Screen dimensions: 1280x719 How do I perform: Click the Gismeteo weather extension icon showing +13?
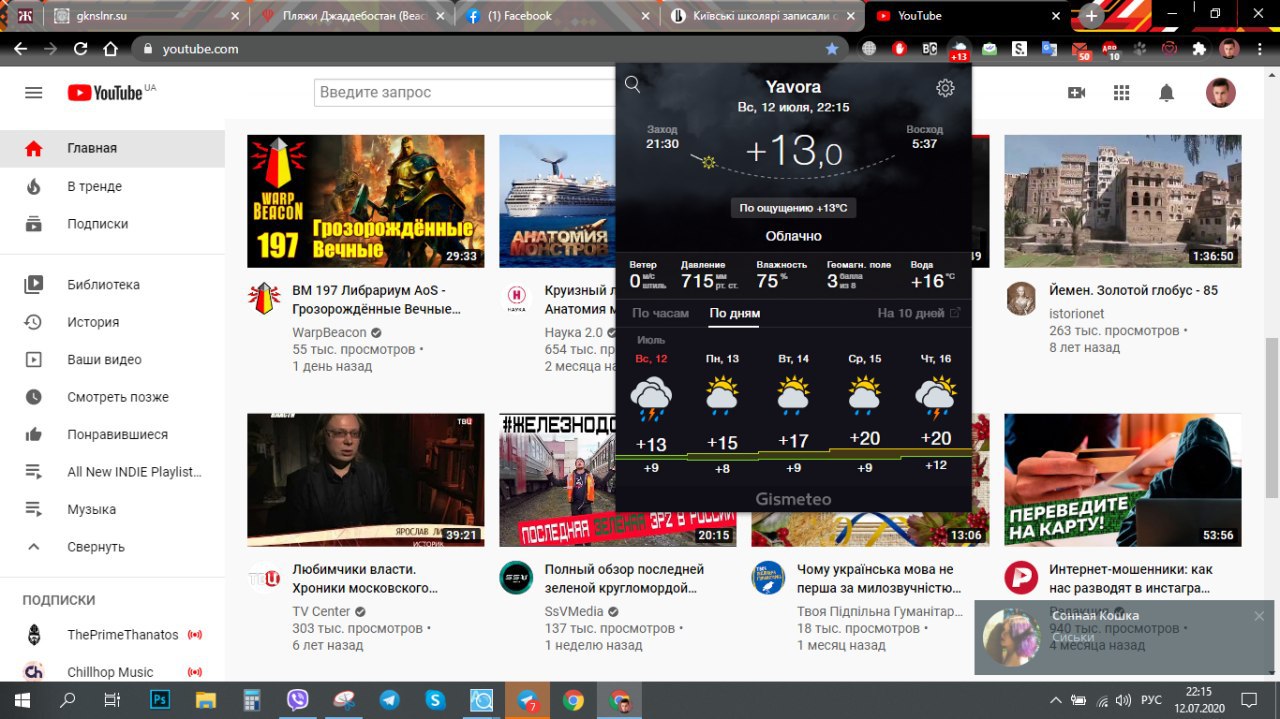click(x=959, y=49)
